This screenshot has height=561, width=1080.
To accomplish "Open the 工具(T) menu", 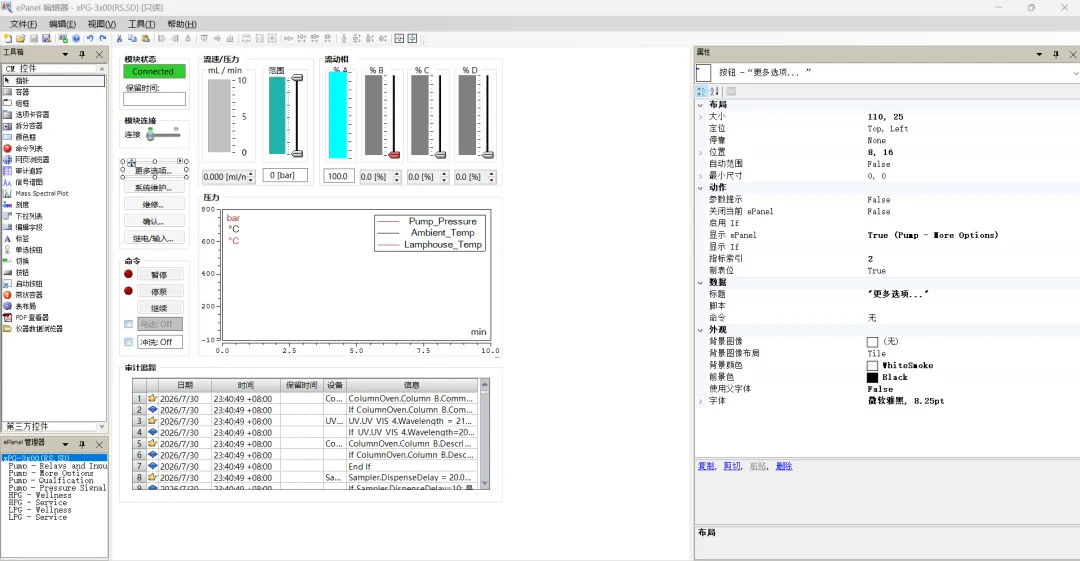I will click(x=142, y=24).
